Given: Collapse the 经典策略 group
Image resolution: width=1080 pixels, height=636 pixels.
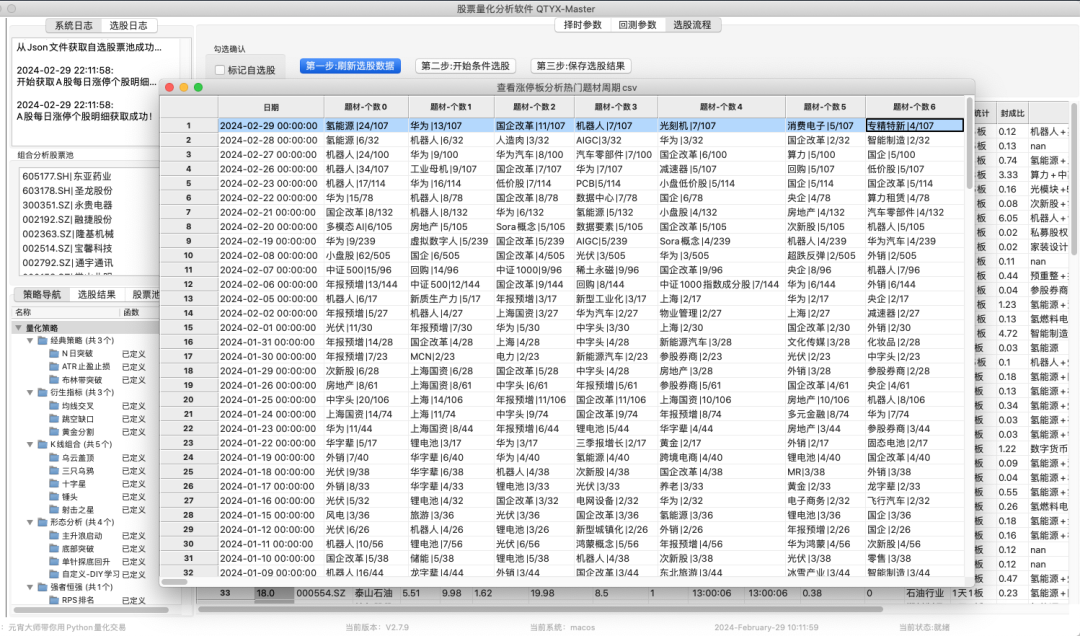Looking at the screenshot, I should pos(30,341).
